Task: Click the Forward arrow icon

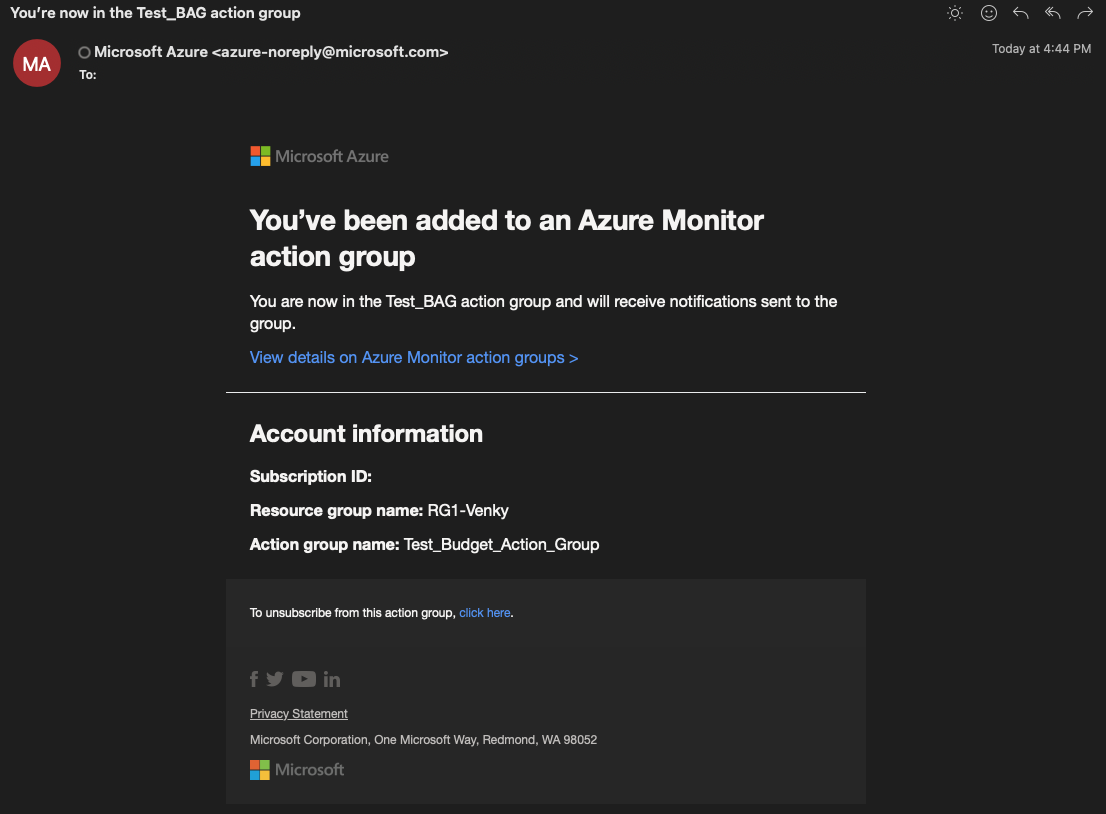Action: [x=1085, y=13]
